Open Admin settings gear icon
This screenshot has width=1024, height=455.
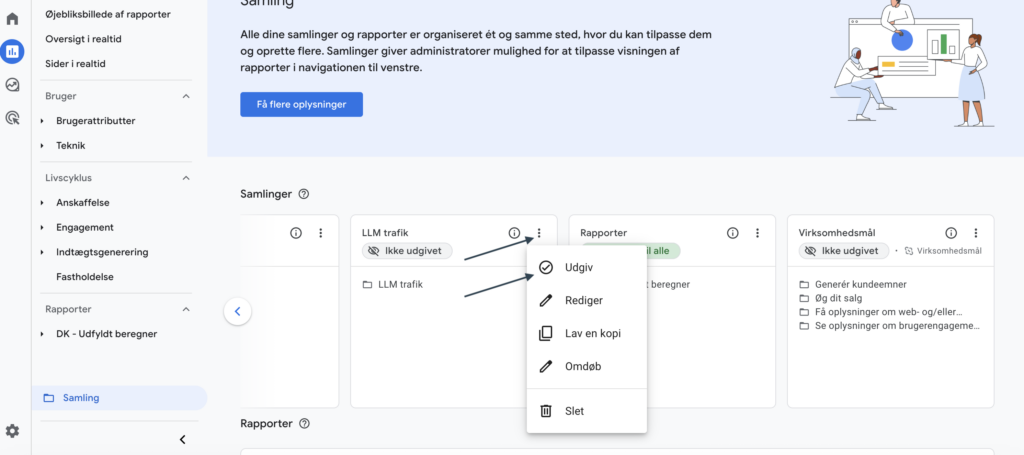12,431
